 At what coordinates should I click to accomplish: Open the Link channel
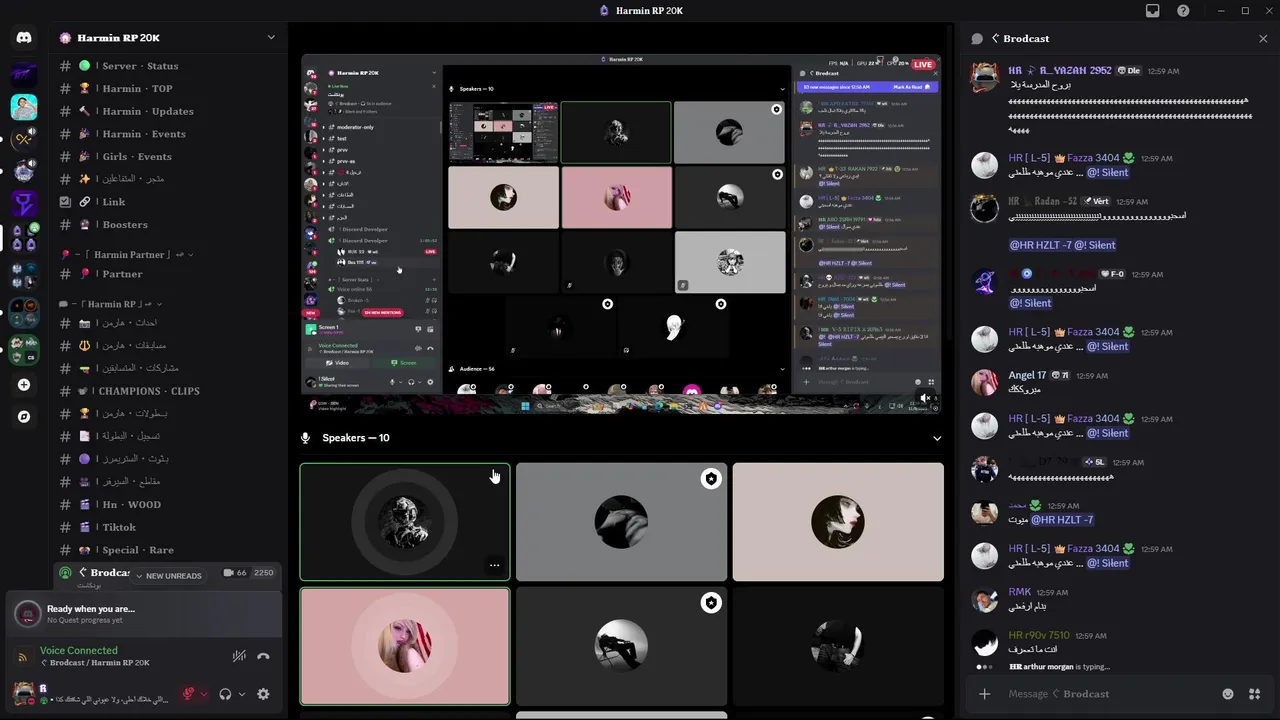click(x=166, y=202)
